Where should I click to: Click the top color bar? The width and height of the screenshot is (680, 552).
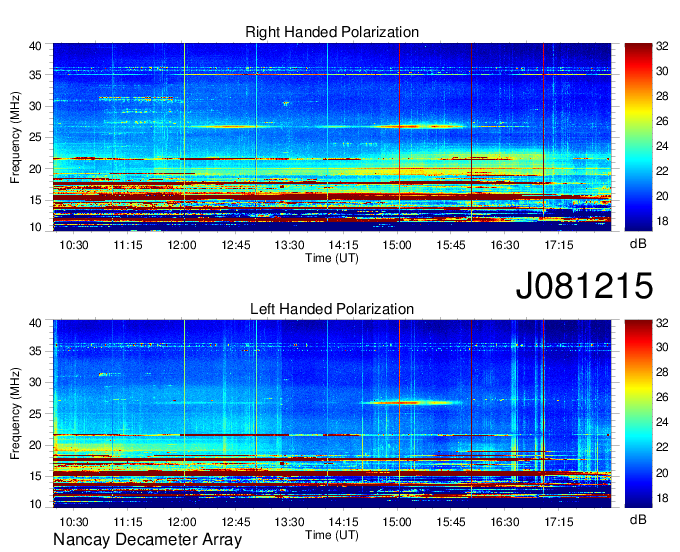638,137
